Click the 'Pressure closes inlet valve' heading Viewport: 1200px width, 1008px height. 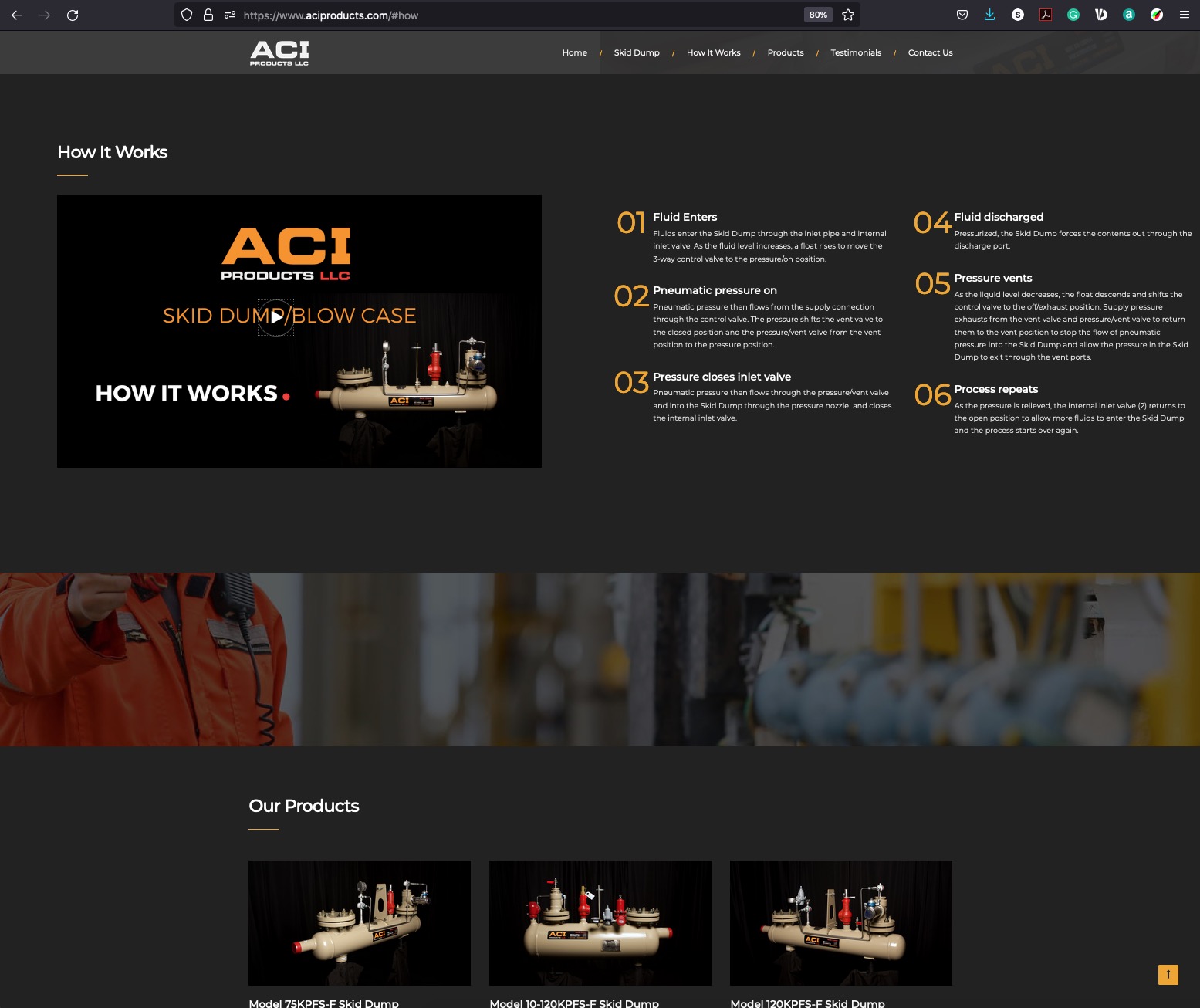click(x=722, y=377)
